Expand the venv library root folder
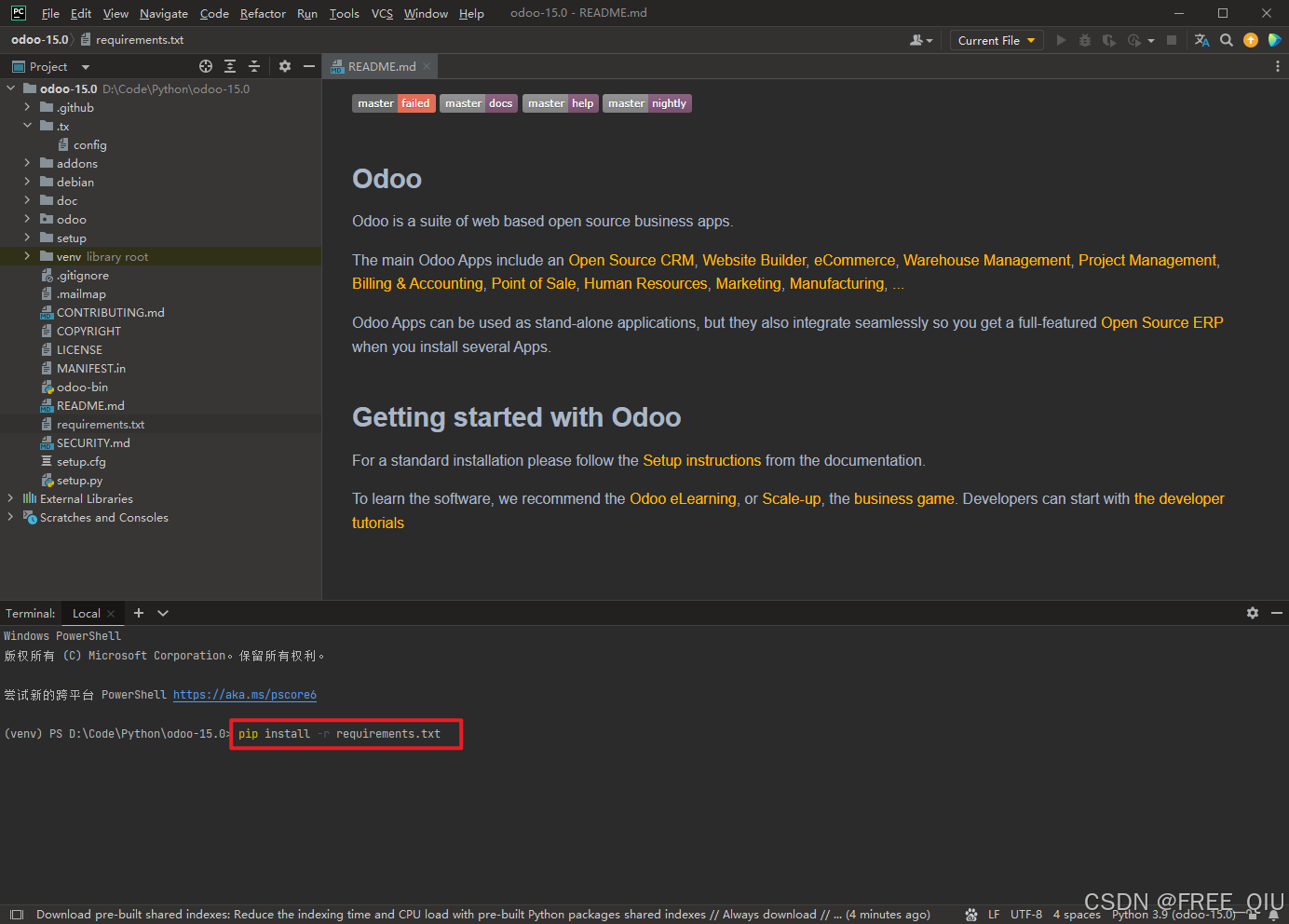The height and width of the screenshot is (924, 1289). (x=27, y=256)
